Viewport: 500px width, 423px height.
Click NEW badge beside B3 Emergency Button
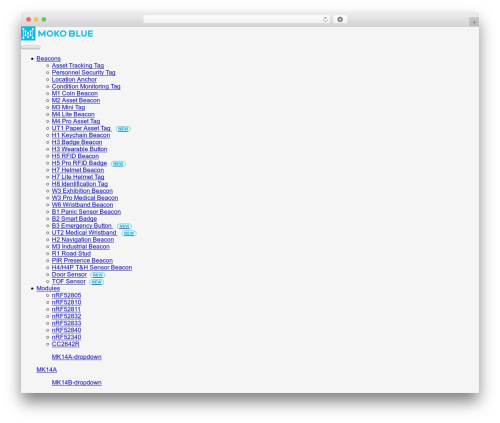[124, 227]
